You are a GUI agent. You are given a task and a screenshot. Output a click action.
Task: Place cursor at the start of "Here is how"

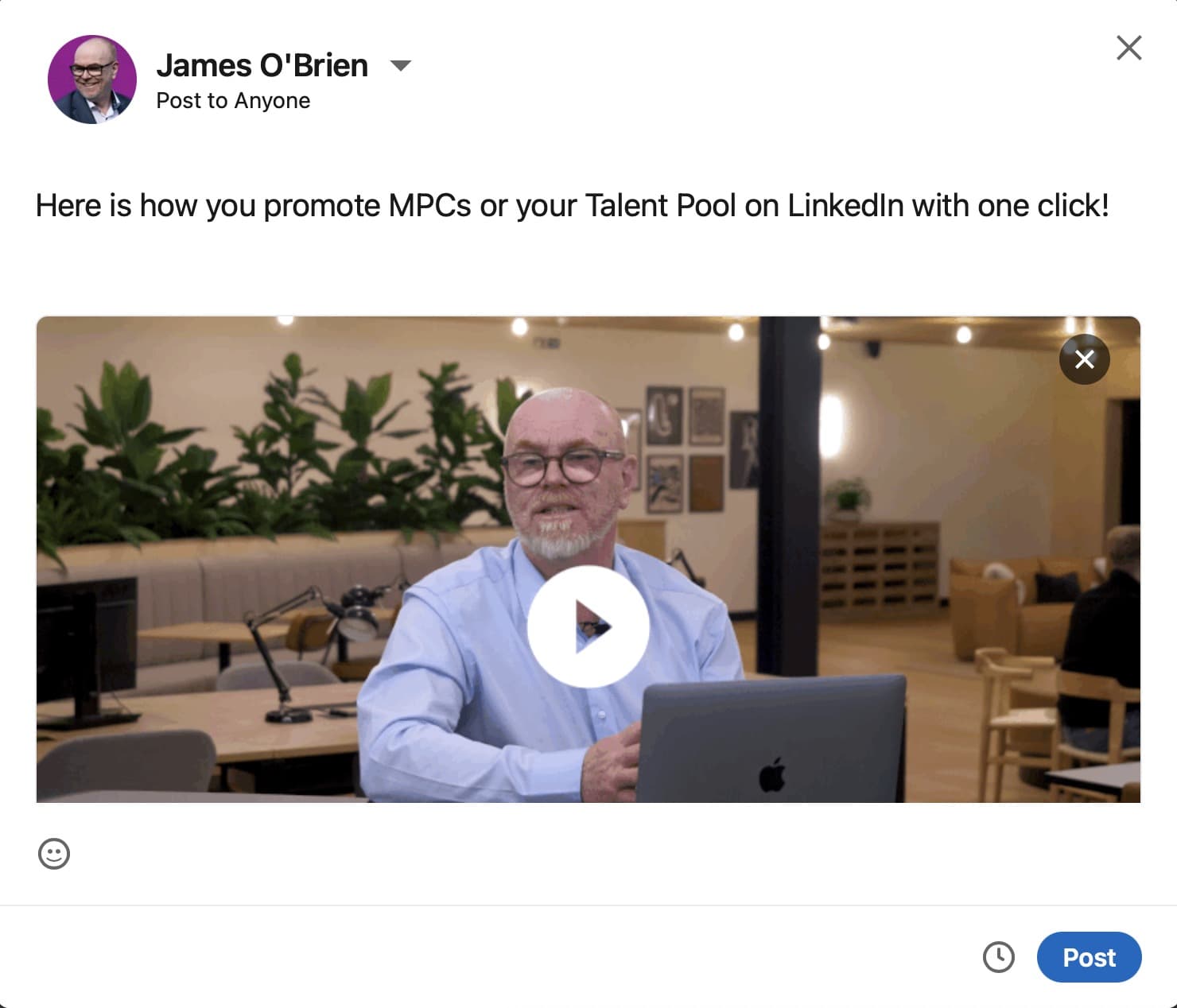point(37,206)
